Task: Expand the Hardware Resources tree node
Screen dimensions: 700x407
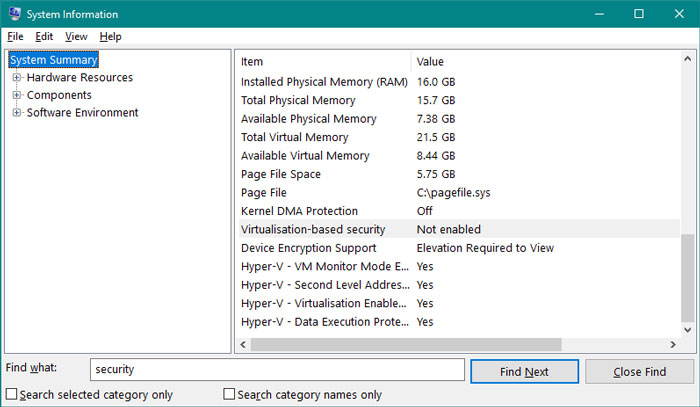Action: [x=17, y=78]
